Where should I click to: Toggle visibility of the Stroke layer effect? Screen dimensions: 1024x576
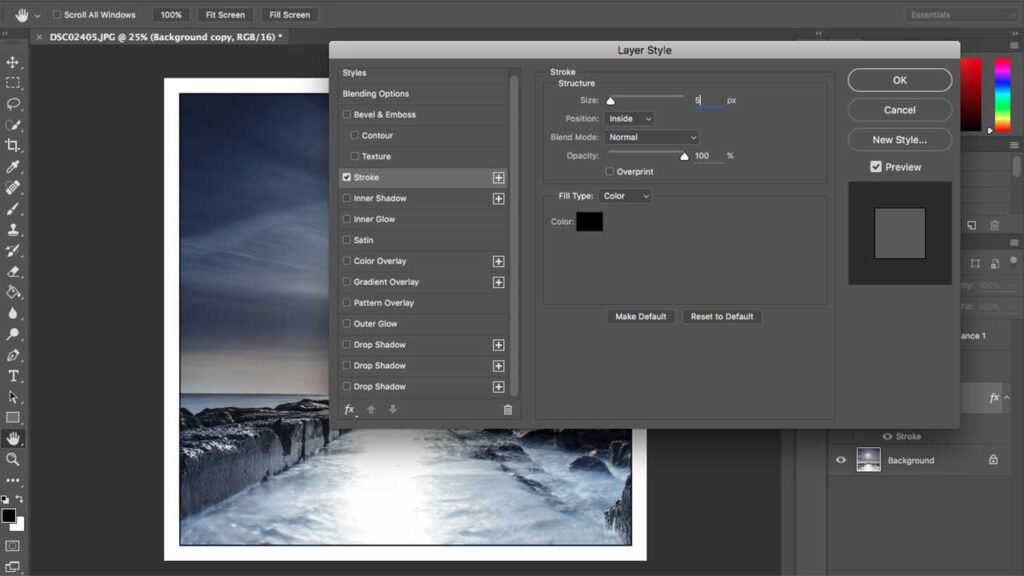[x=887, y=436]
